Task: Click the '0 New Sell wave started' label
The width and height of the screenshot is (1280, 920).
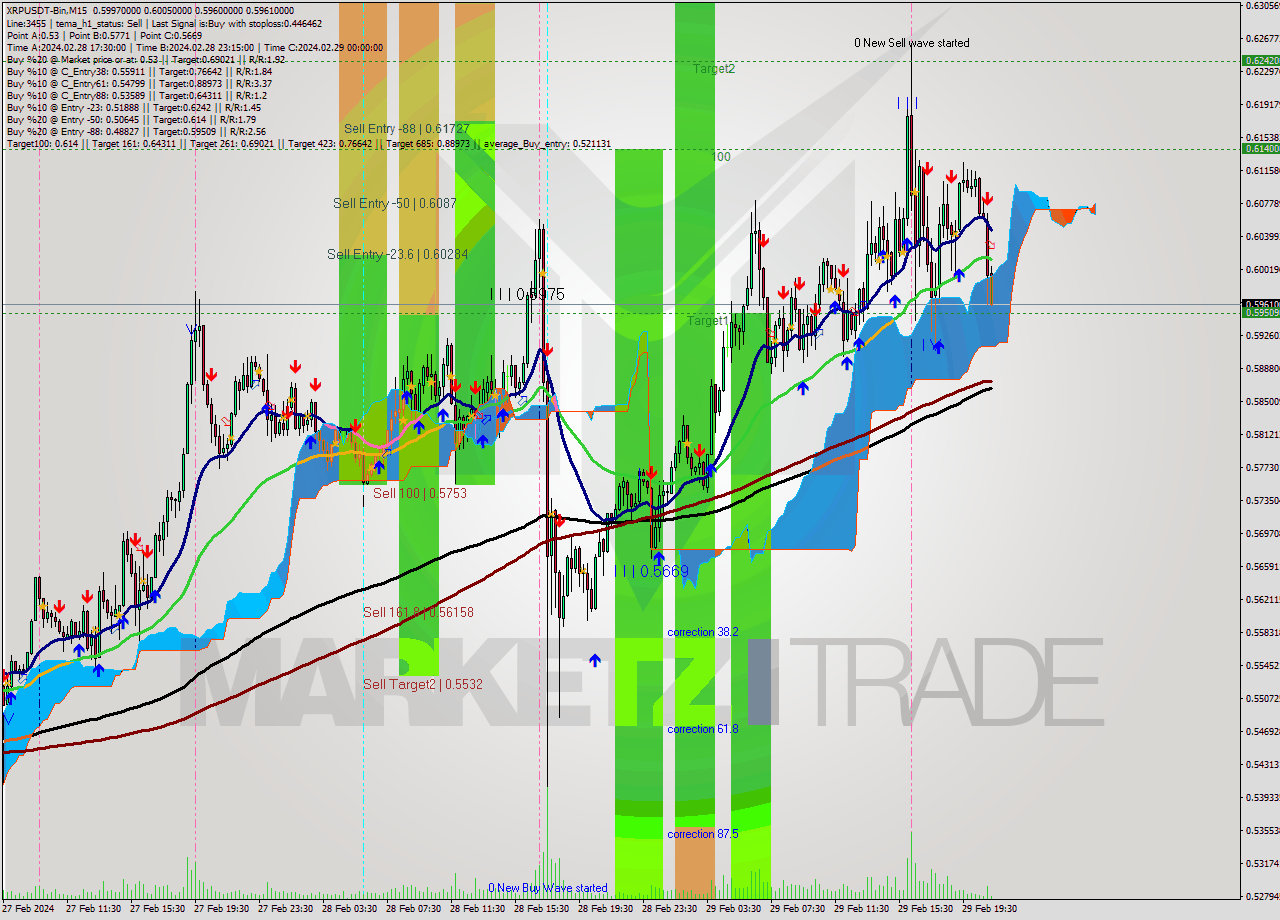Action: pyautogui.click(x=911, y=43)
